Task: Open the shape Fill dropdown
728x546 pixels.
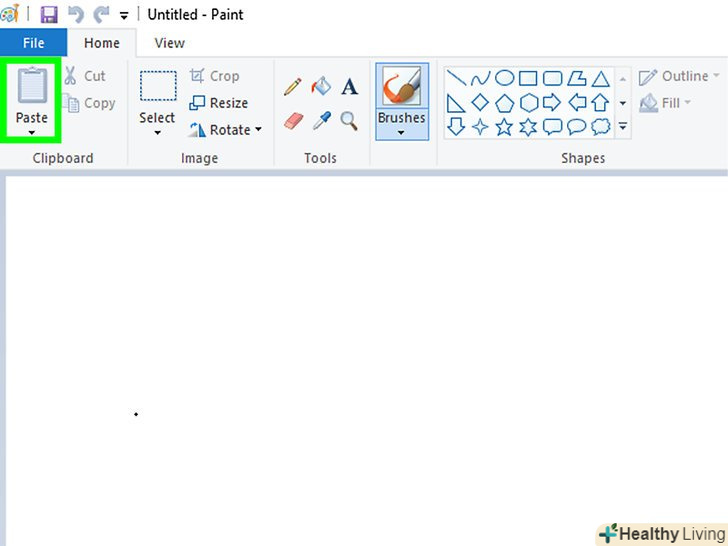Action: point(665,103)
